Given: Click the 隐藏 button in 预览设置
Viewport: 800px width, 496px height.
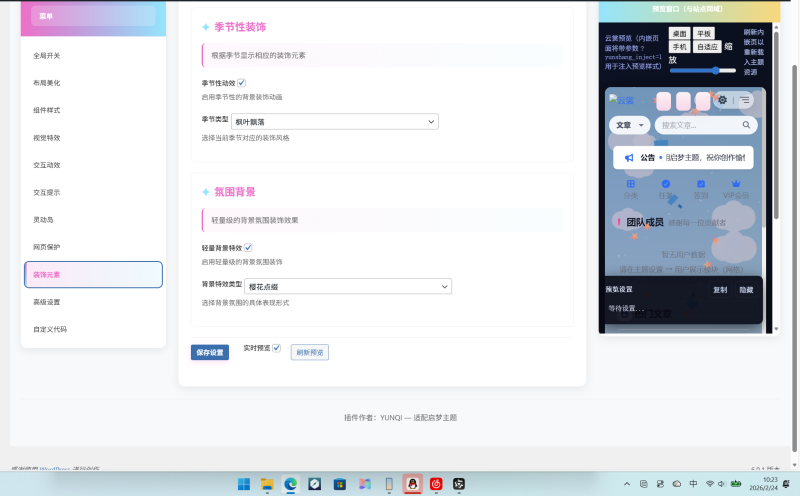Looking at the screenshot, I should coord(746,290).
